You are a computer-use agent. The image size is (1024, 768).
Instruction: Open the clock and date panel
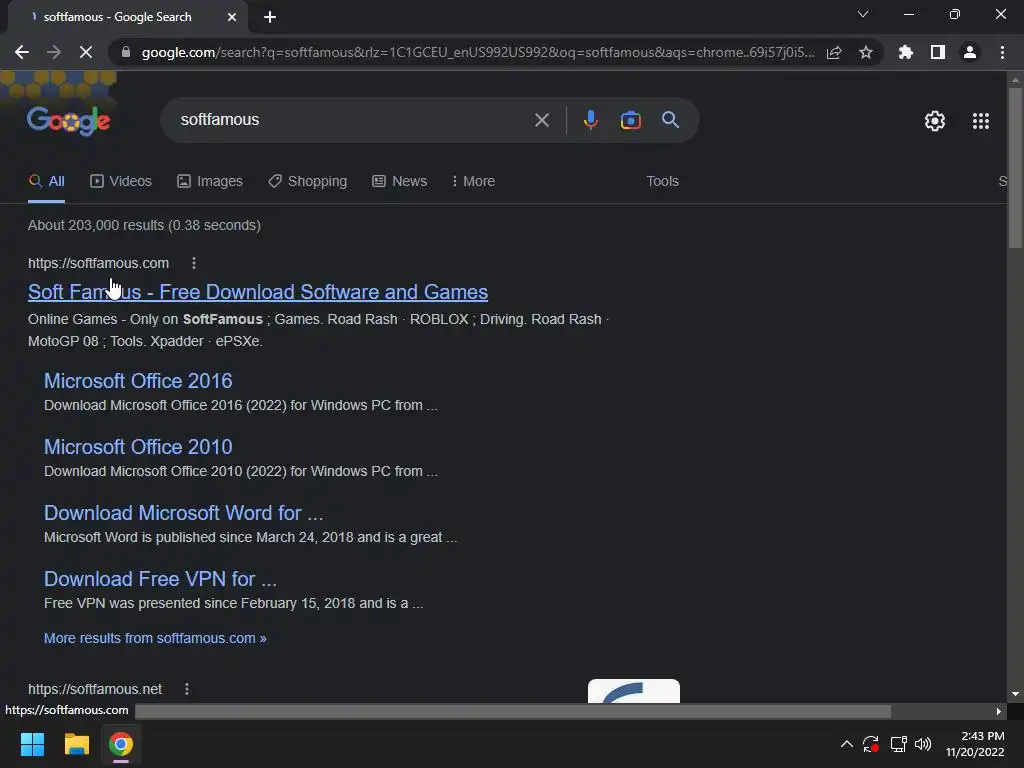[976, 744]
